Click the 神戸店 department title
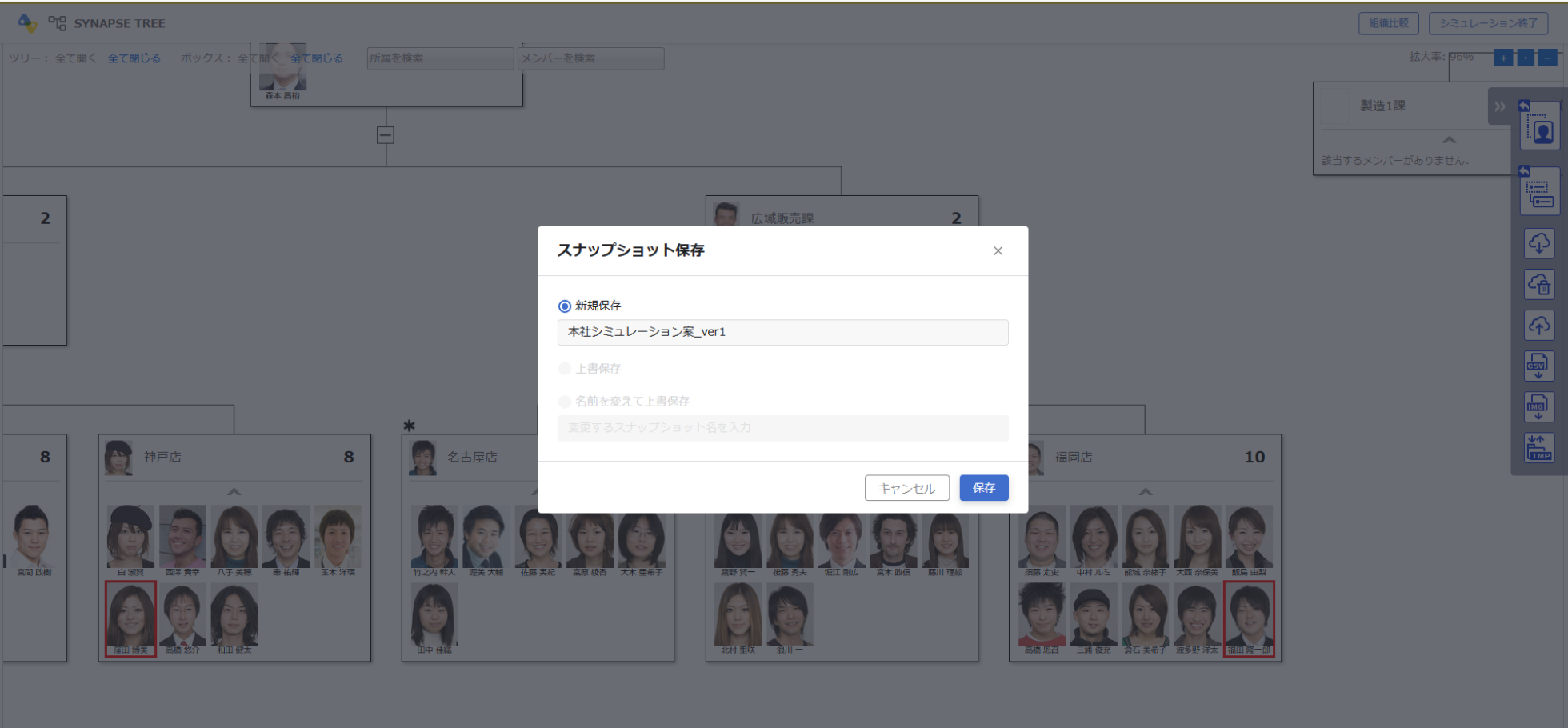 [162, 457]
